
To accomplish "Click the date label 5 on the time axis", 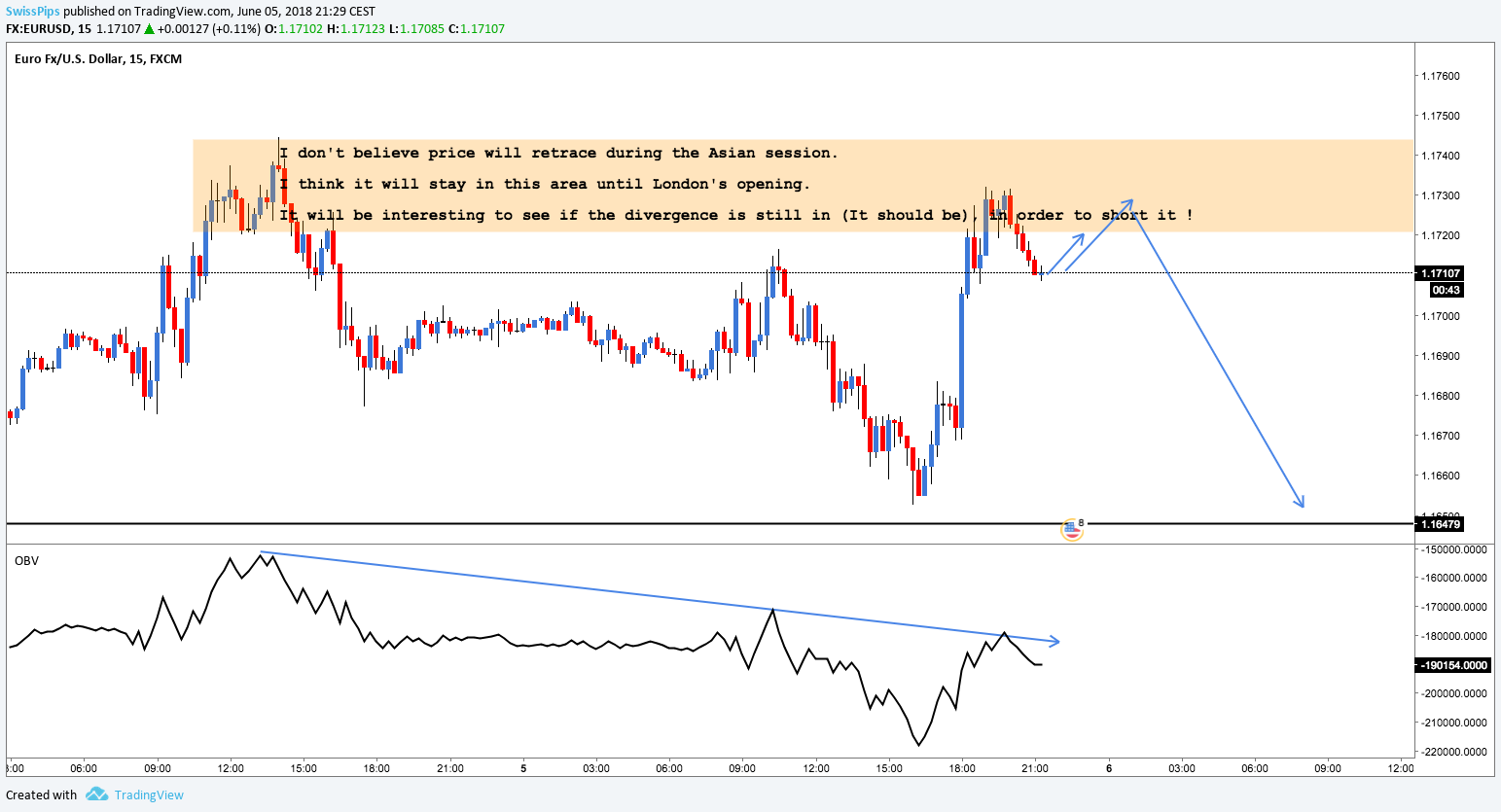I will [523, 768].
